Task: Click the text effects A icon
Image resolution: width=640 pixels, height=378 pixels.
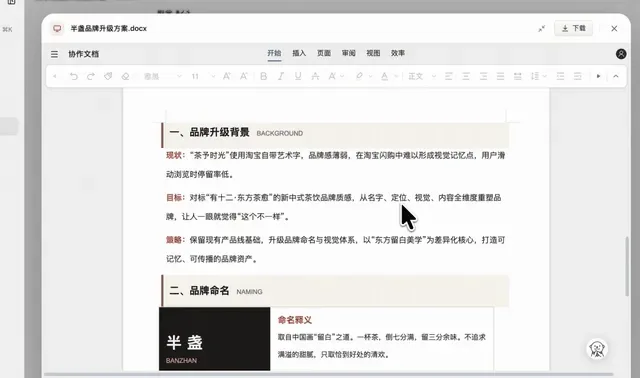Action: pyautogui.click(x=332, y=76)
